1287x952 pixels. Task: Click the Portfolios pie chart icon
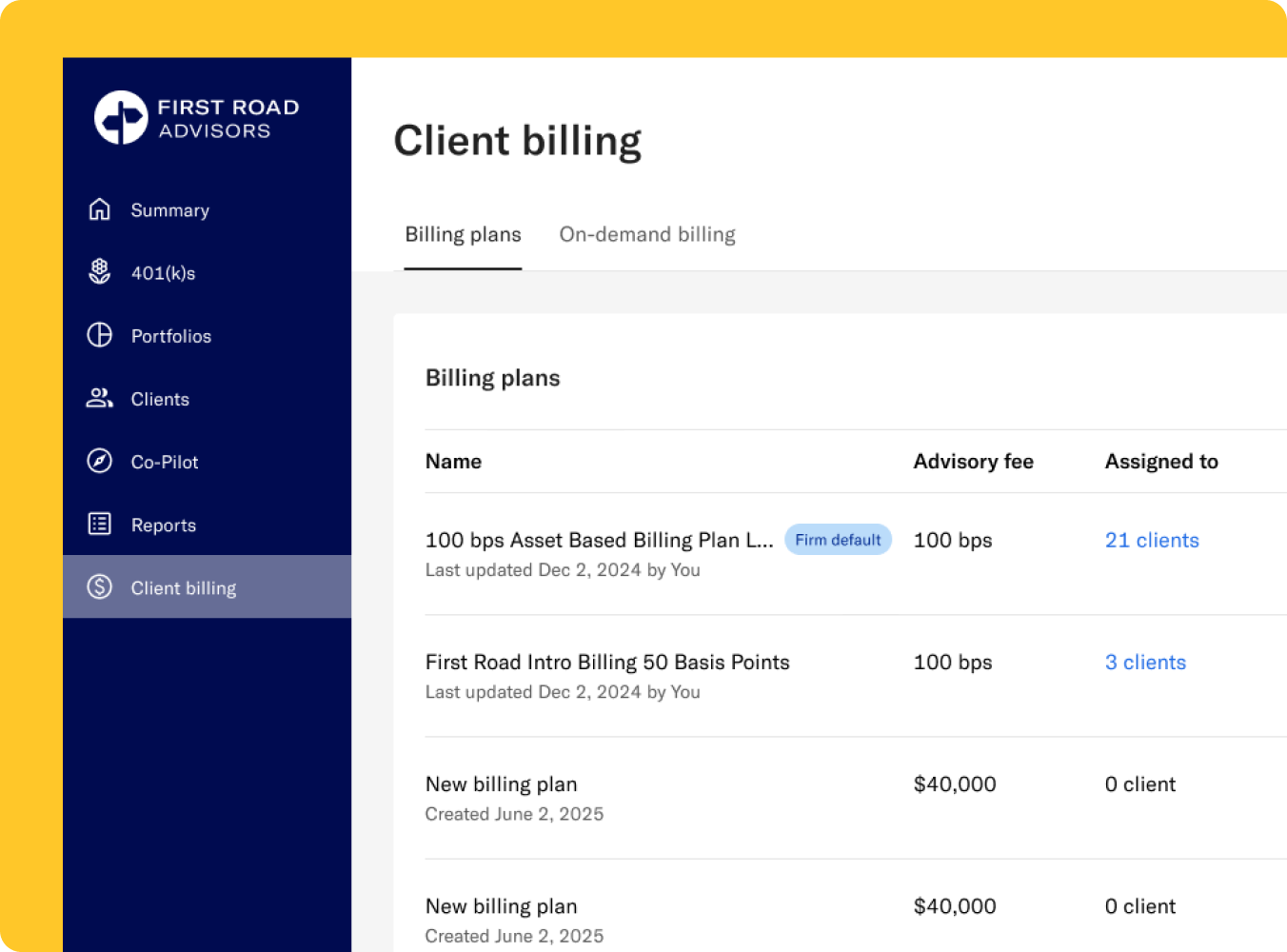point(100,335)
